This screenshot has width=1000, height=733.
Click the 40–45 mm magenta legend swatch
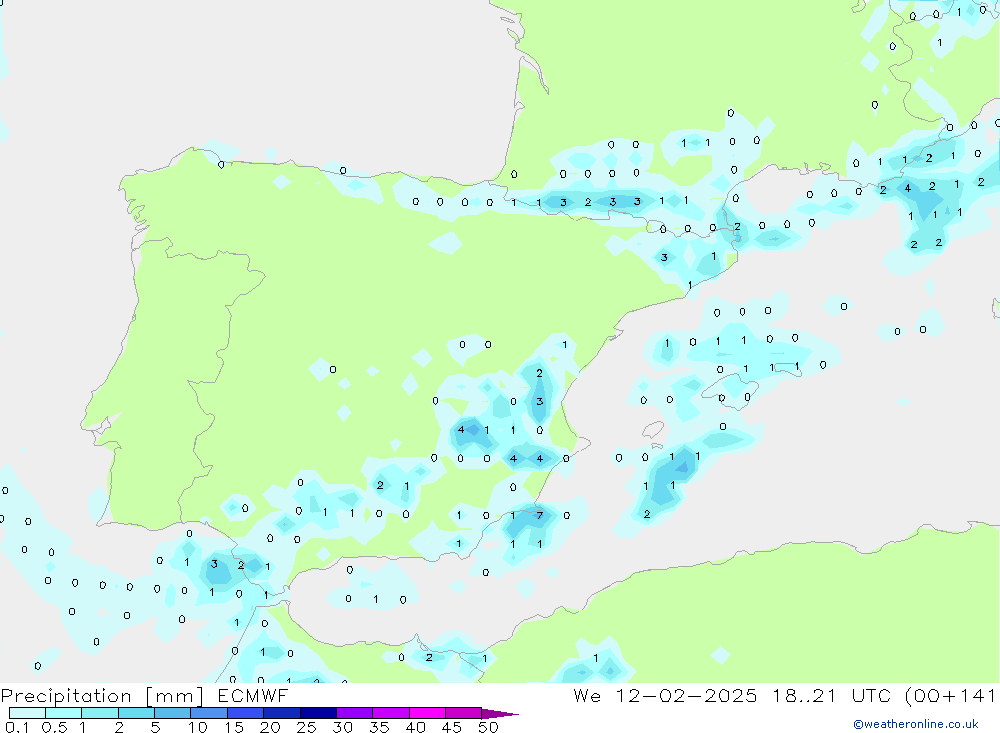tap(427, 713)
